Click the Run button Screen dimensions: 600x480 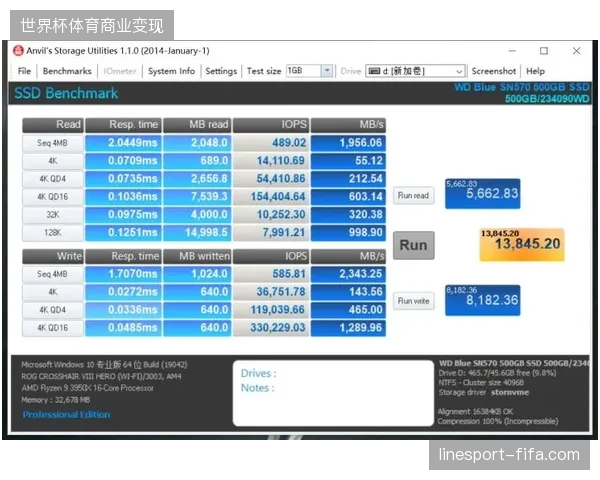pos(414,245)
